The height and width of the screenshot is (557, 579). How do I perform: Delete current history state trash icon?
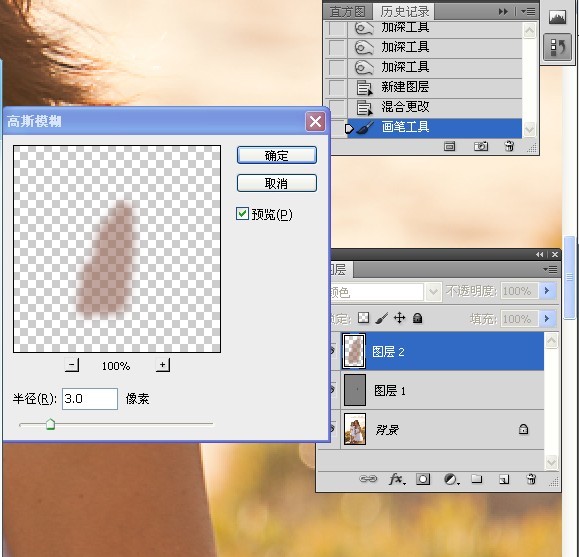tap(509, 147)
